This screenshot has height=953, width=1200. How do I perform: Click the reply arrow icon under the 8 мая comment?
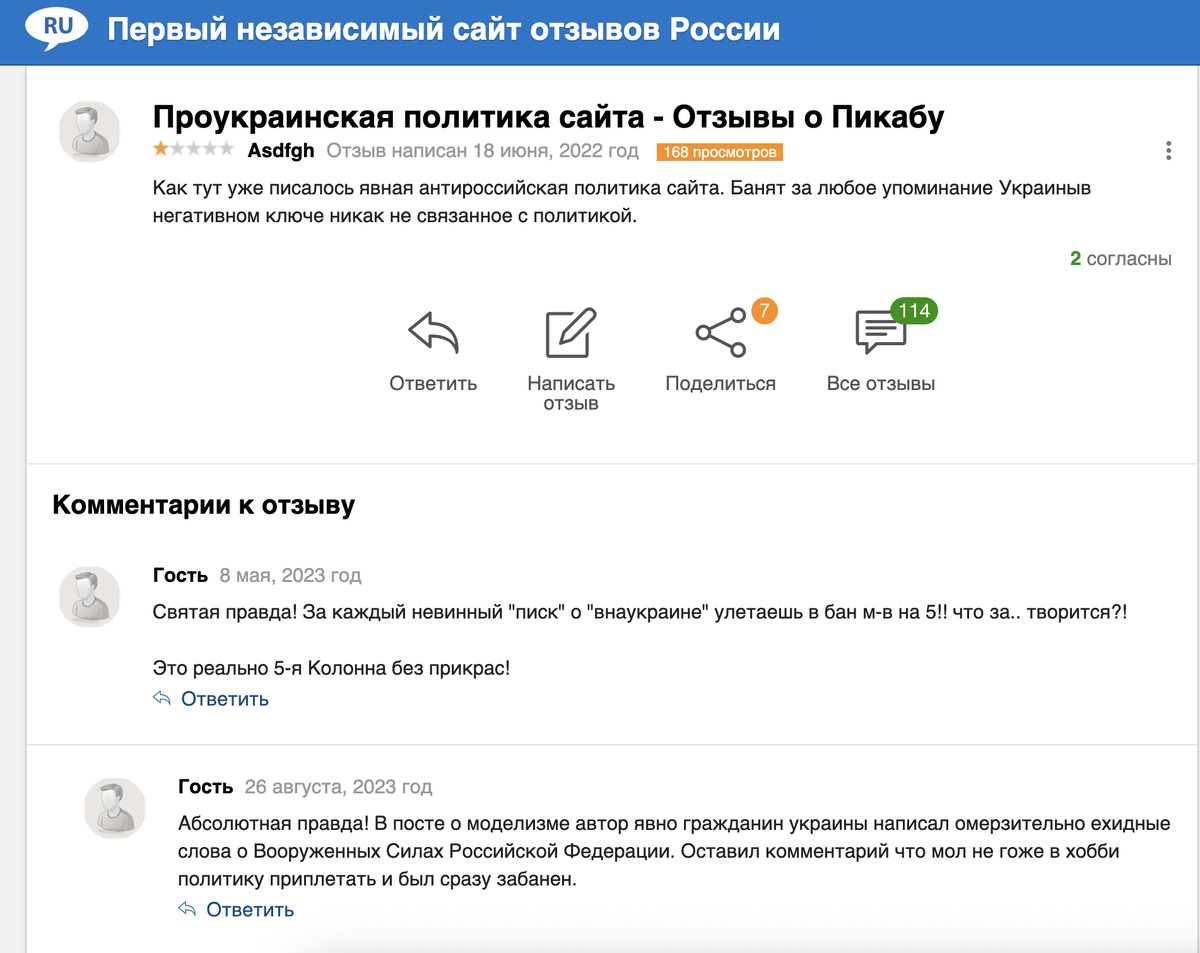[x=162, y=698]
